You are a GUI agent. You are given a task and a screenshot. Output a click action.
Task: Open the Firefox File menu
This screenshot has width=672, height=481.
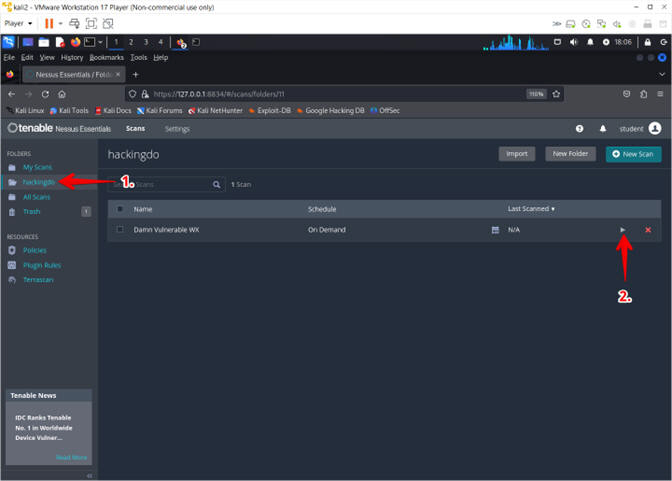(9, 57)
